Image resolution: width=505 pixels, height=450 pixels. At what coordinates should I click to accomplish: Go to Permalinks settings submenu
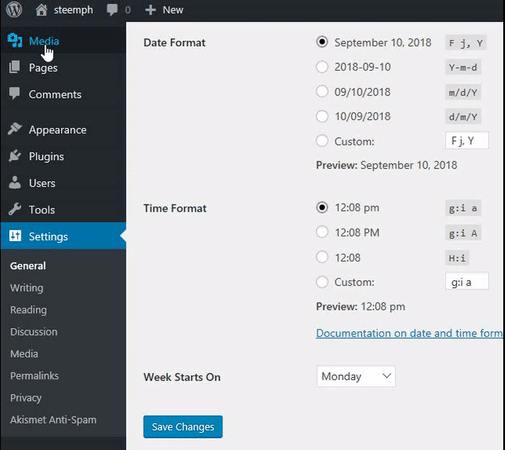tap(34, 376)
